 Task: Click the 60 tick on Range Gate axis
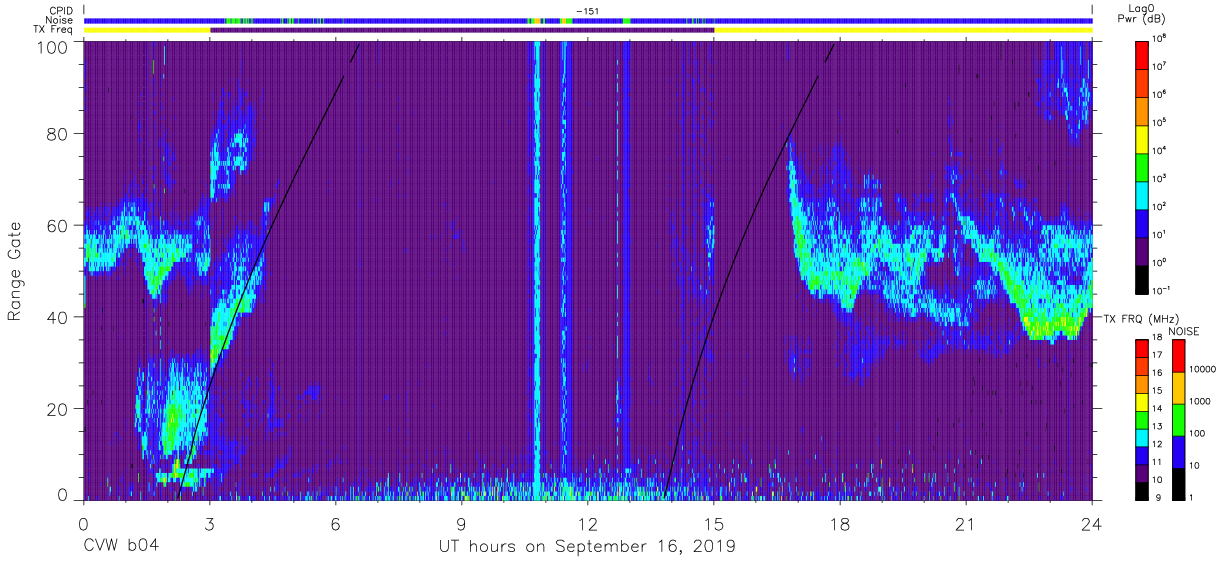(x=59, y=226)
